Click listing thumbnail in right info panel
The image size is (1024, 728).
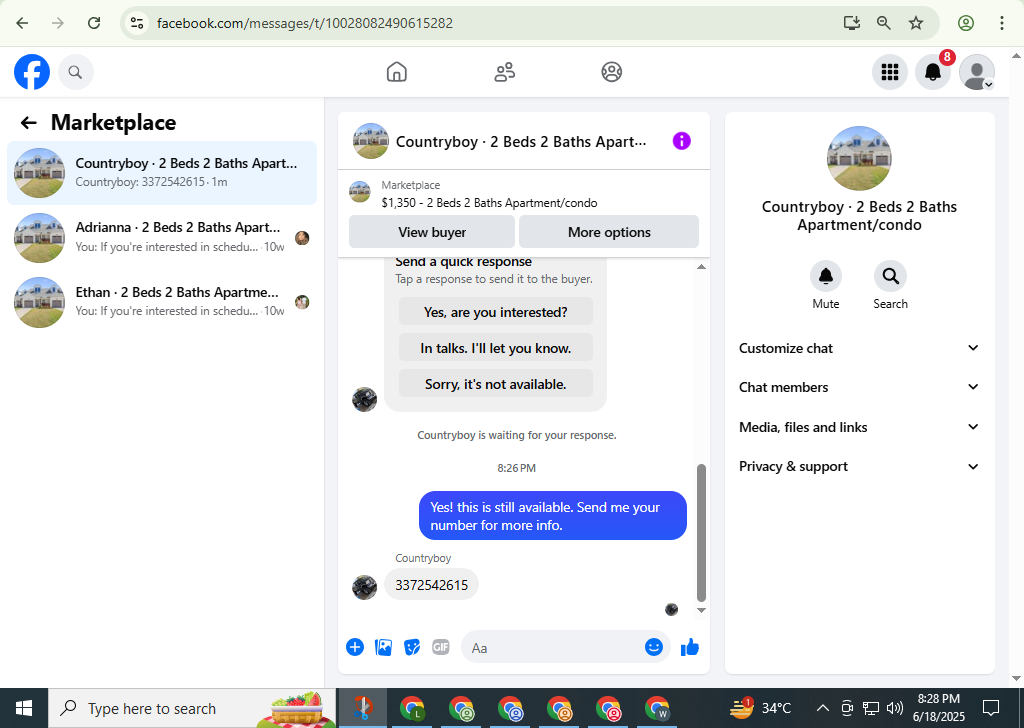pos(859,159)
